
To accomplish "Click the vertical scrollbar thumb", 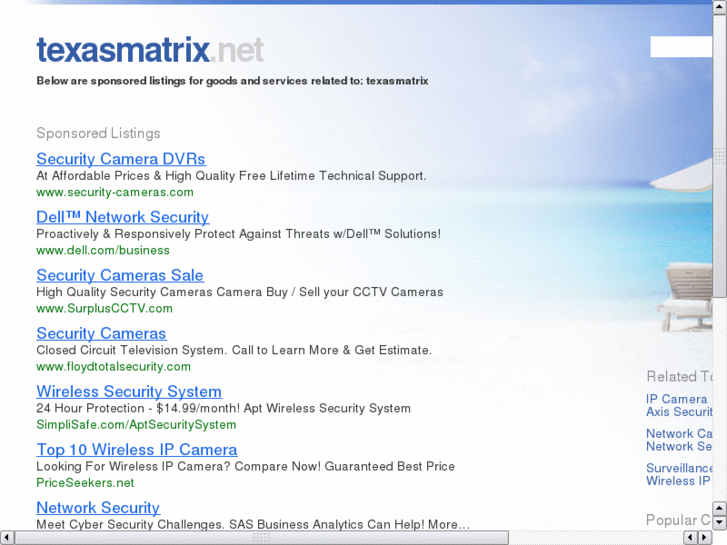I will pos(720,156).
